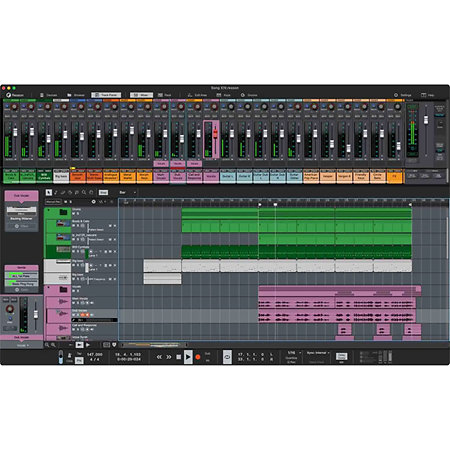This screenshot has width=450, height=450.
Task: Open Help in top bar
Action: click(x=428, y=95)
